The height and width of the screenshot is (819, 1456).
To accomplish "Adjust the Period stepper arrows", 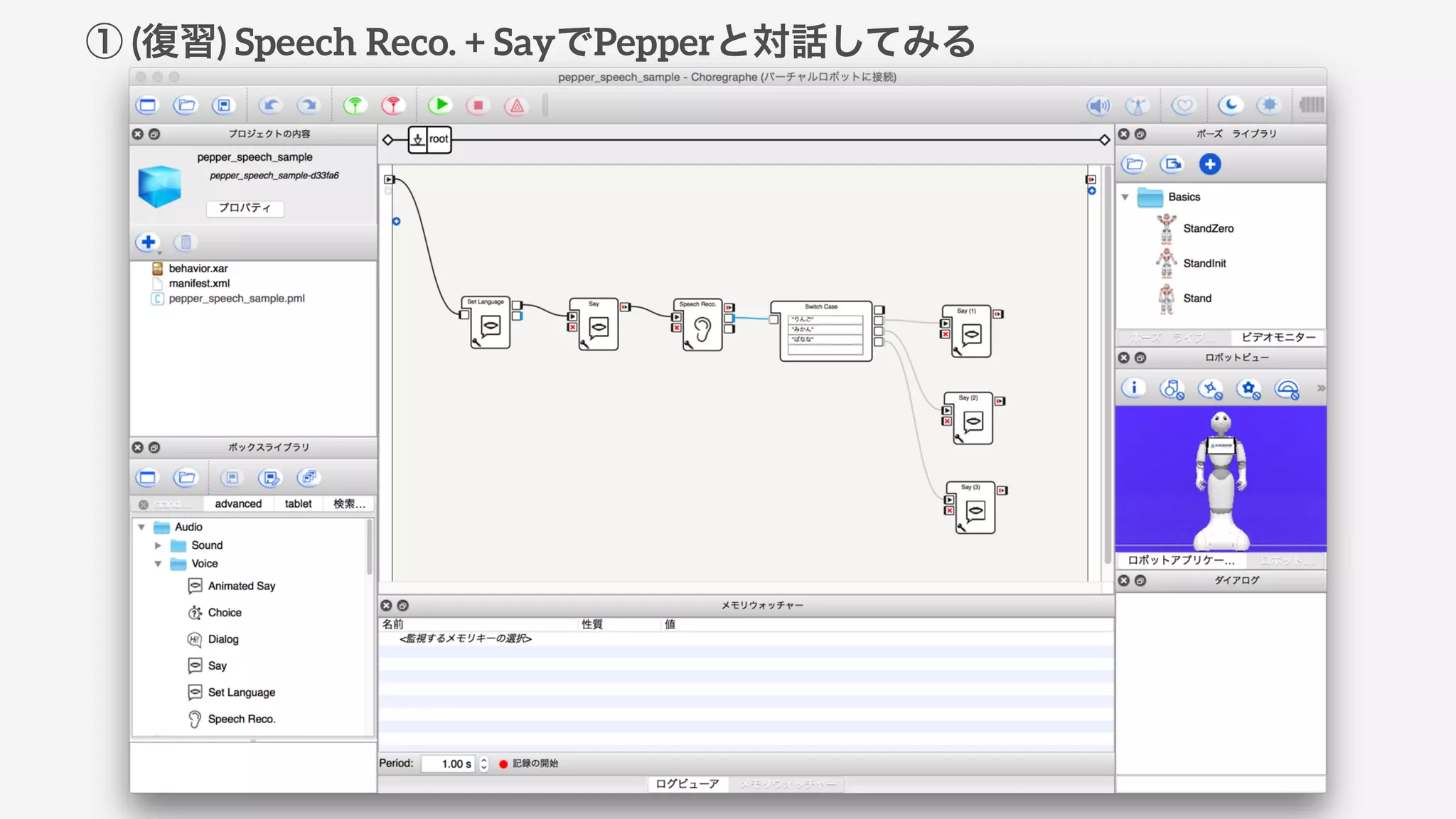I will click(x=484, y=764).
